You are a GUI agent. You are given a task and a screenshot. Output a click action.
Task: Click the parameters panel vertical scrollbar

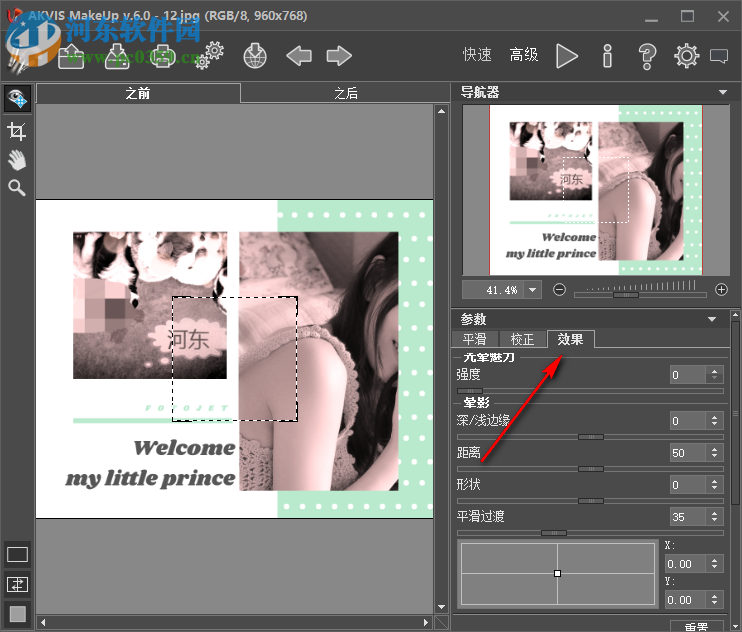click(735, 414)
